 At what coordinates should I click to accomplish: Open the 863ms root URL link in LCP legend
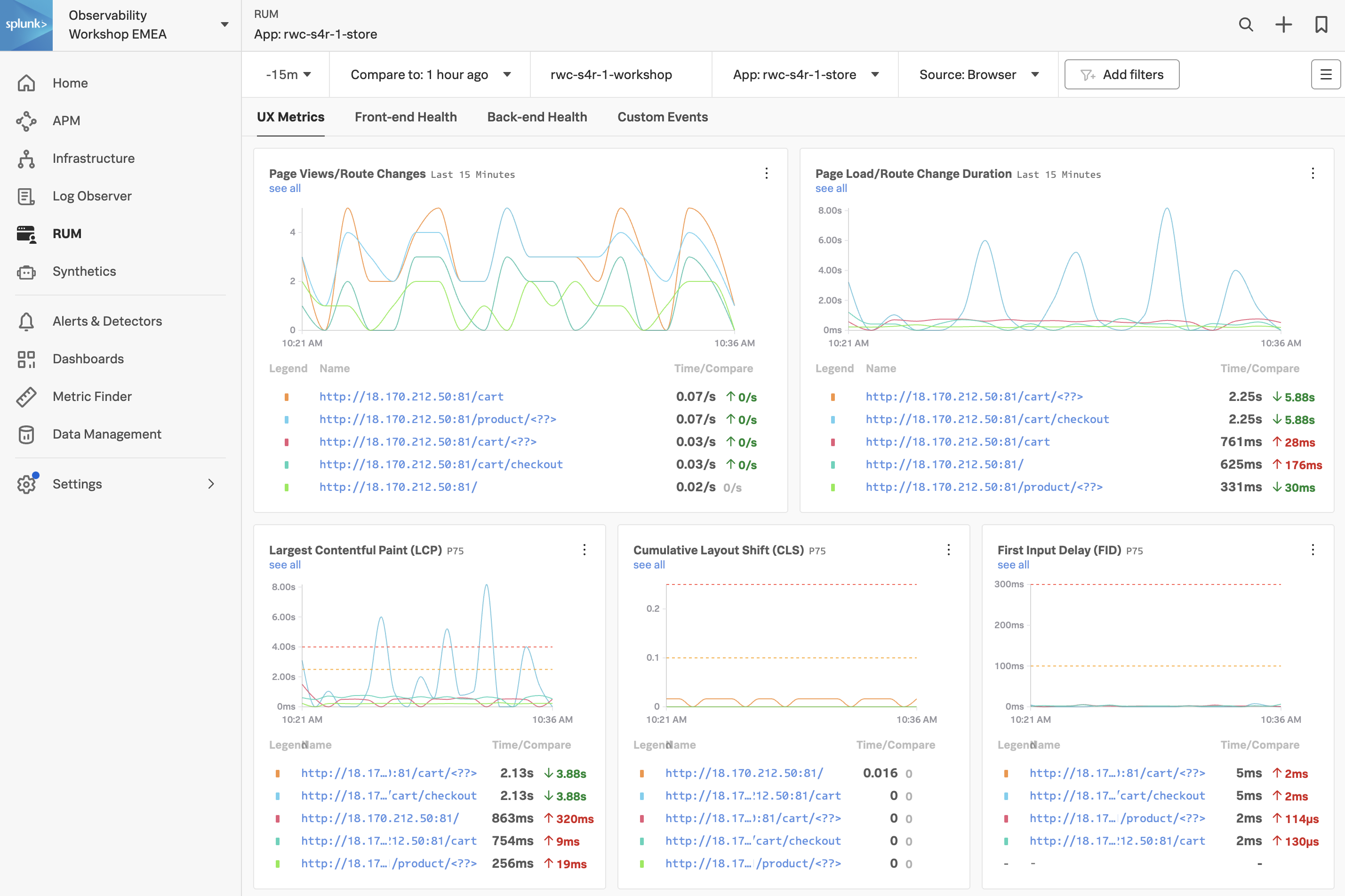tap(380, 818)
